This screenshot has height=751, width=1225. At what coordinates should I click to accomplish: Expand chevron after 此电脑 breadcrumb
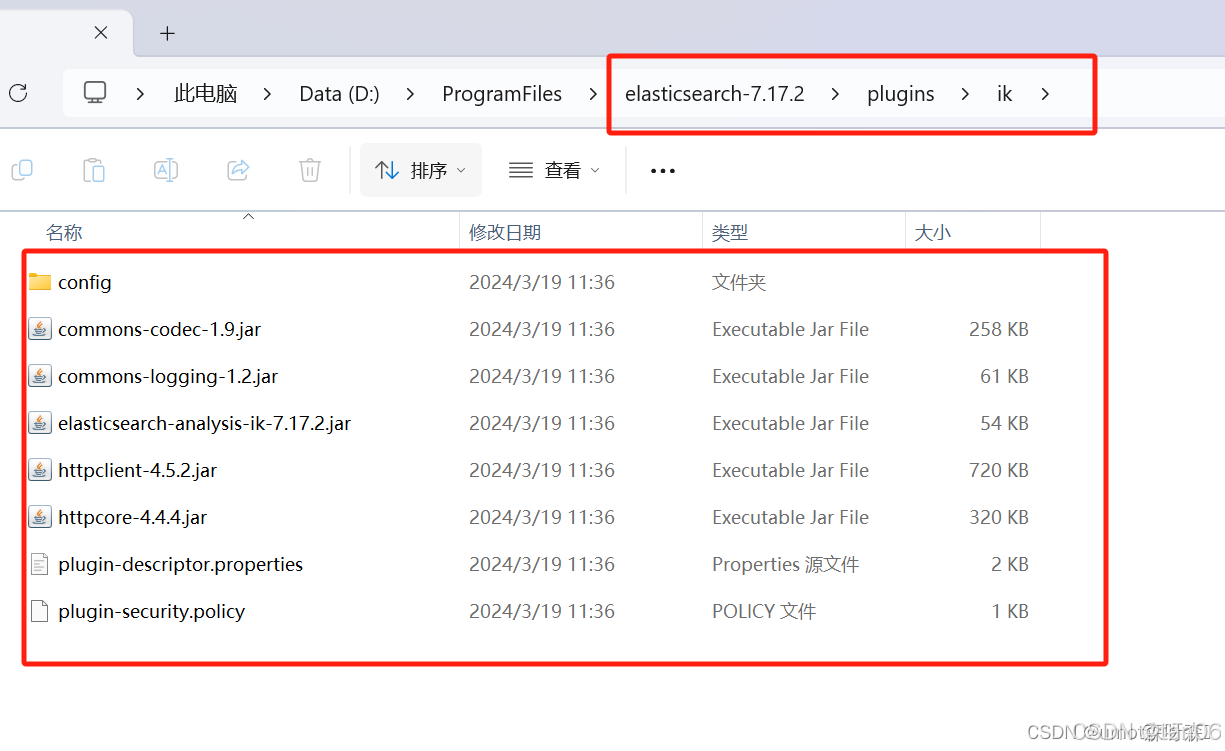tap(267, 94)
